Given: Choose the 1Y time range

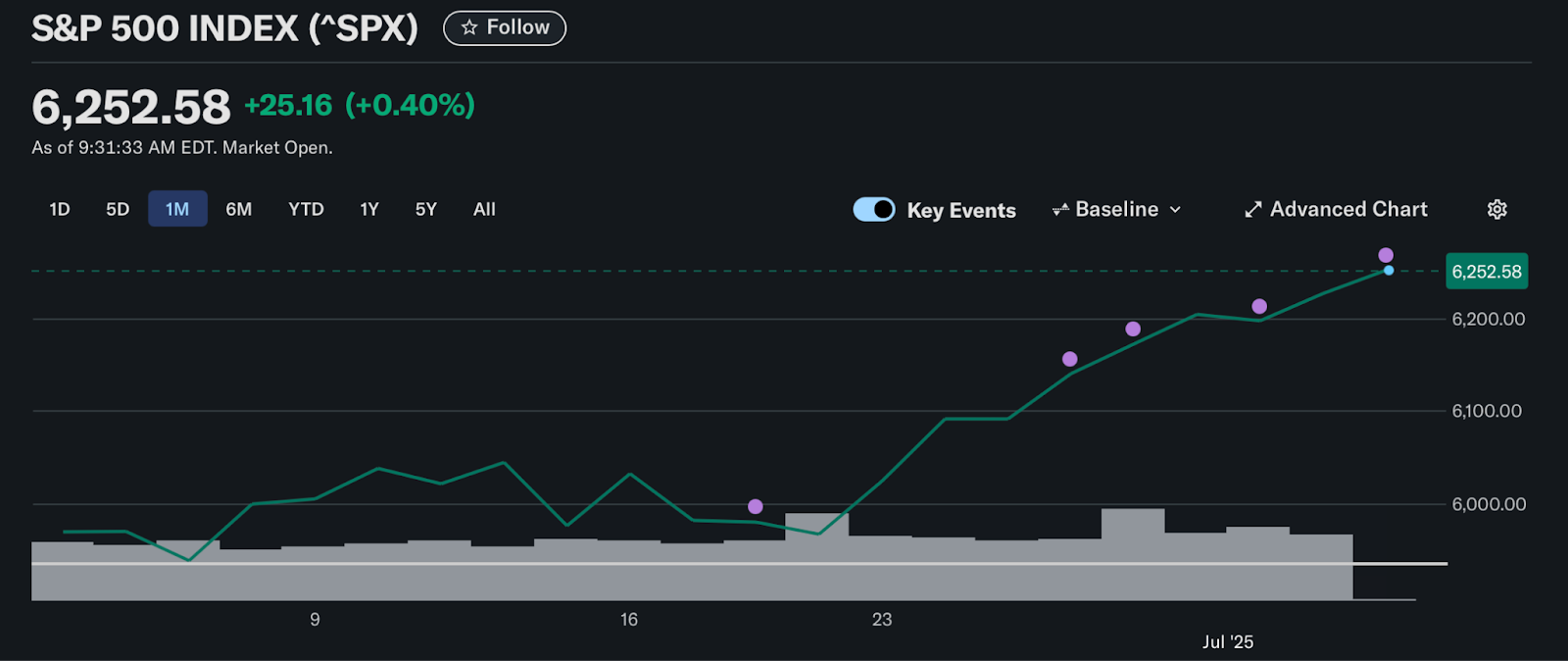Looking at the screenshot, I should (x=369, y=209).
